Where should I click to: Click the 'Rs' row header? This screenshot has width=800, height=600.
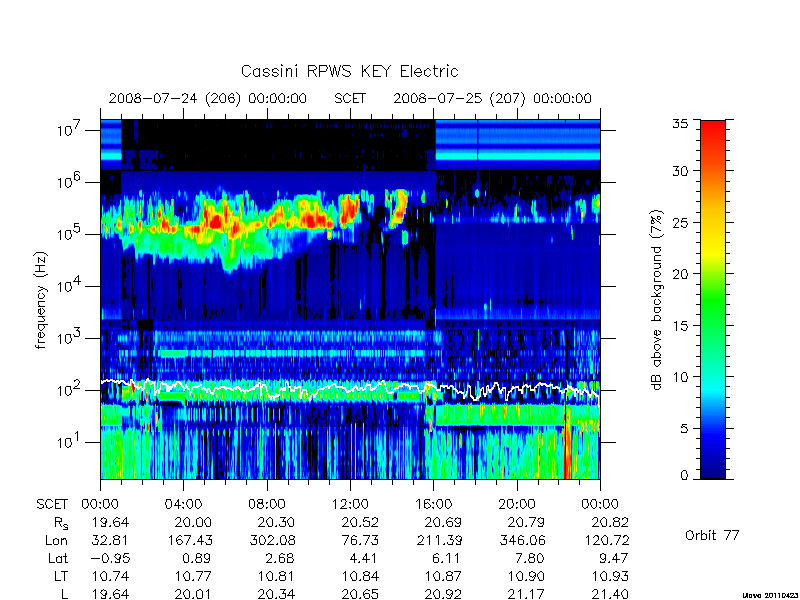[61, 523]
